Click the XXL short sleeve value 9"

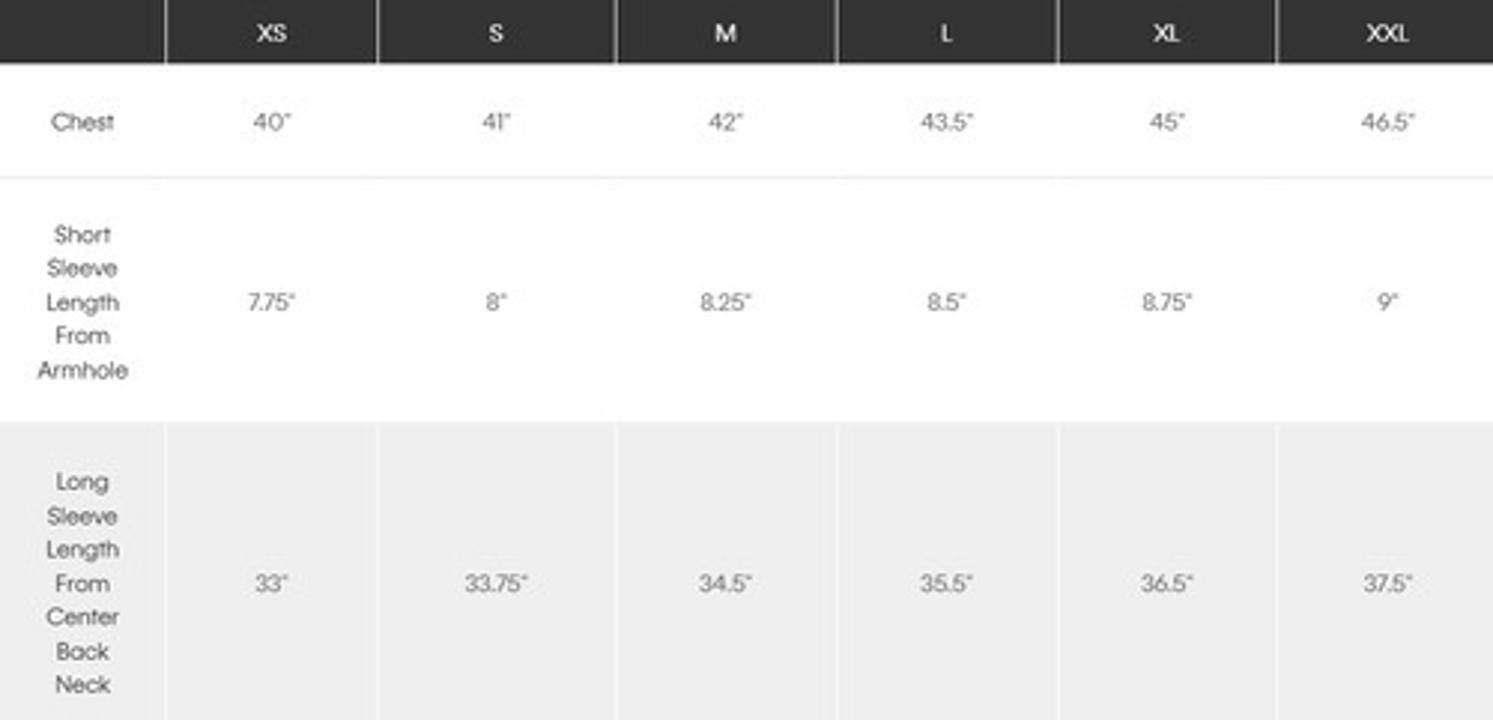[x=1387, y=302]
